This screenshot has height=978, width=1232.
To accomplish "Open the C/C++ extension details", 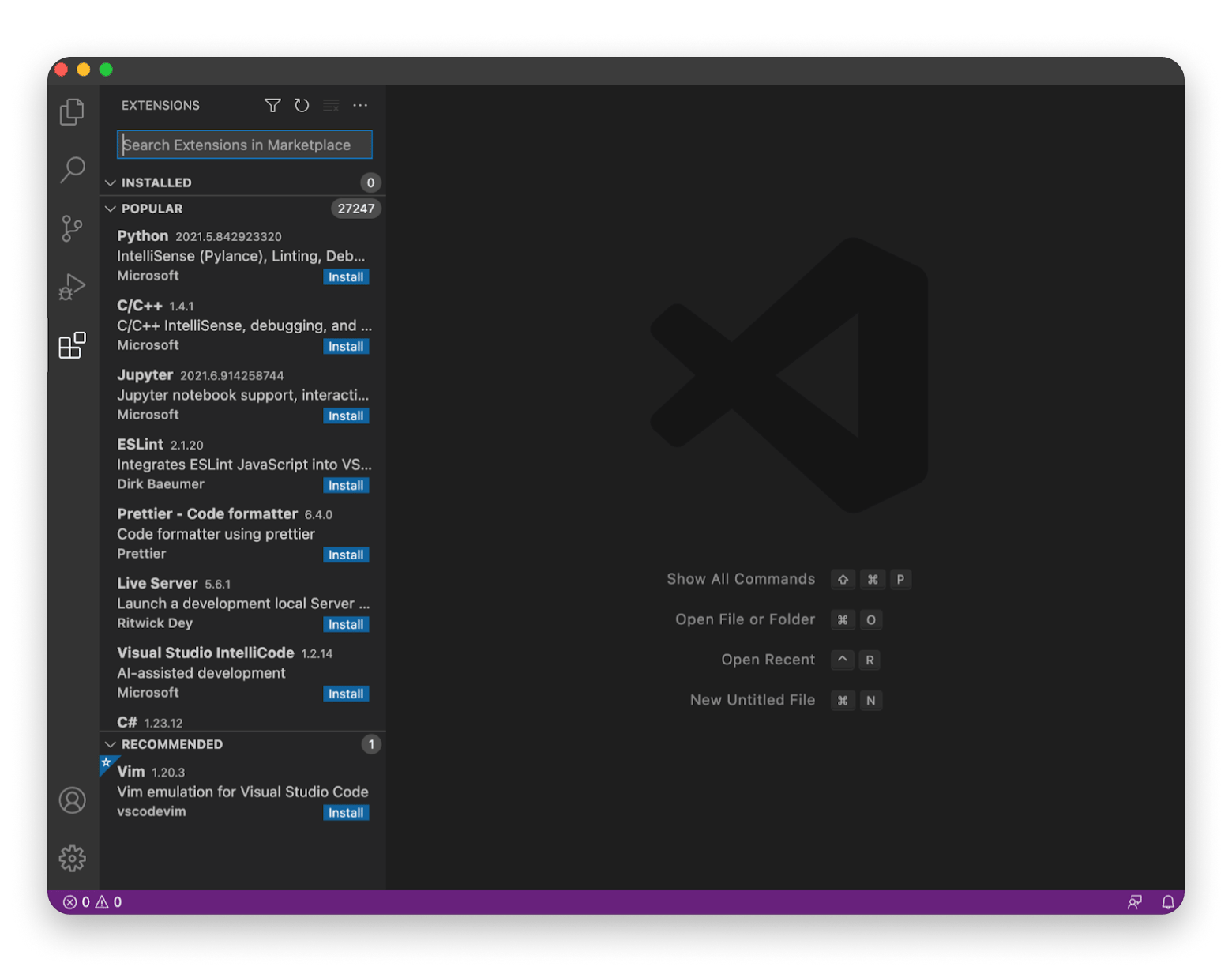I will (242, 325).
